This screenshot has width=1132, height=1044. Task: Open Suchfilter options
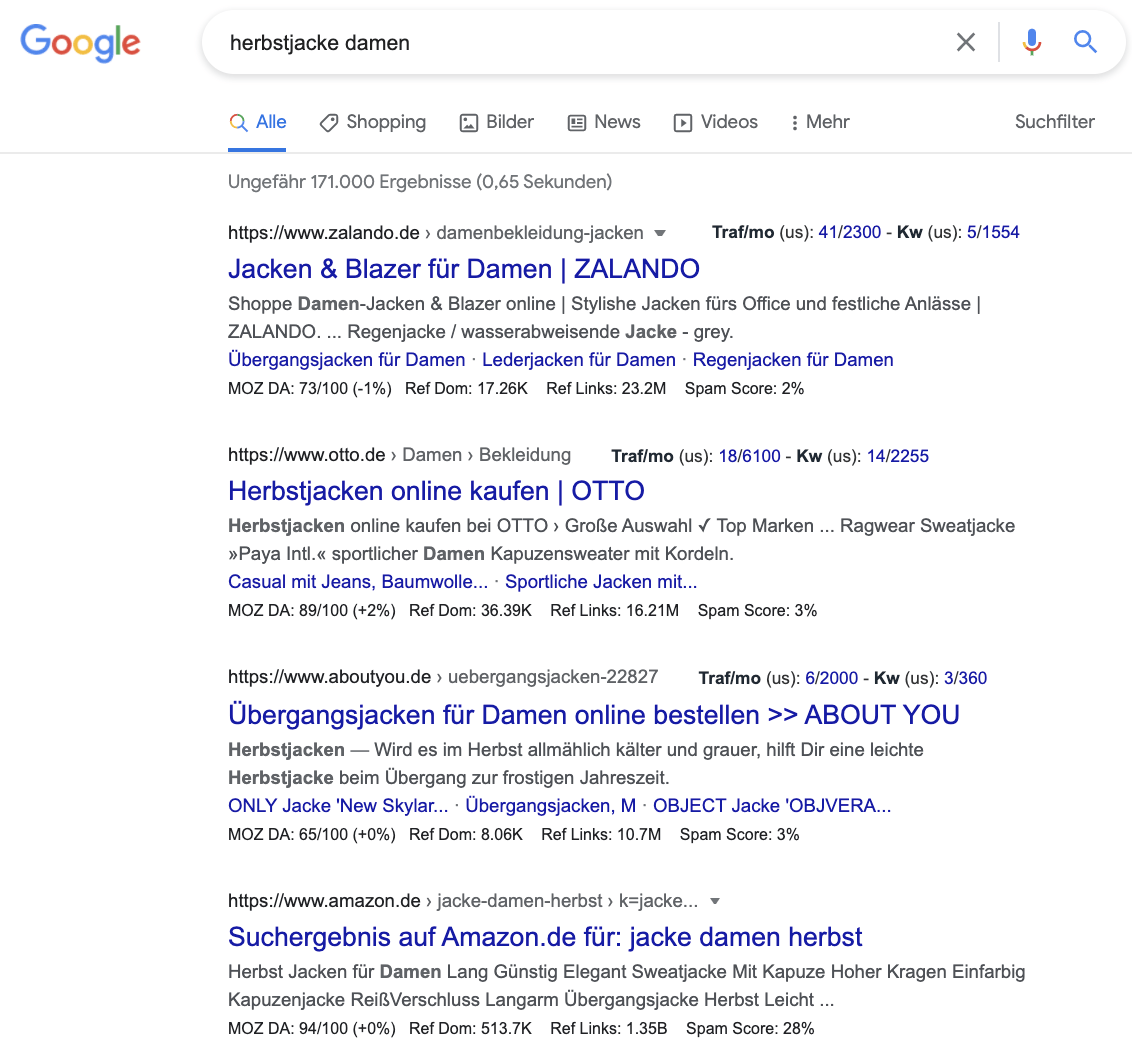[1054, 121]
